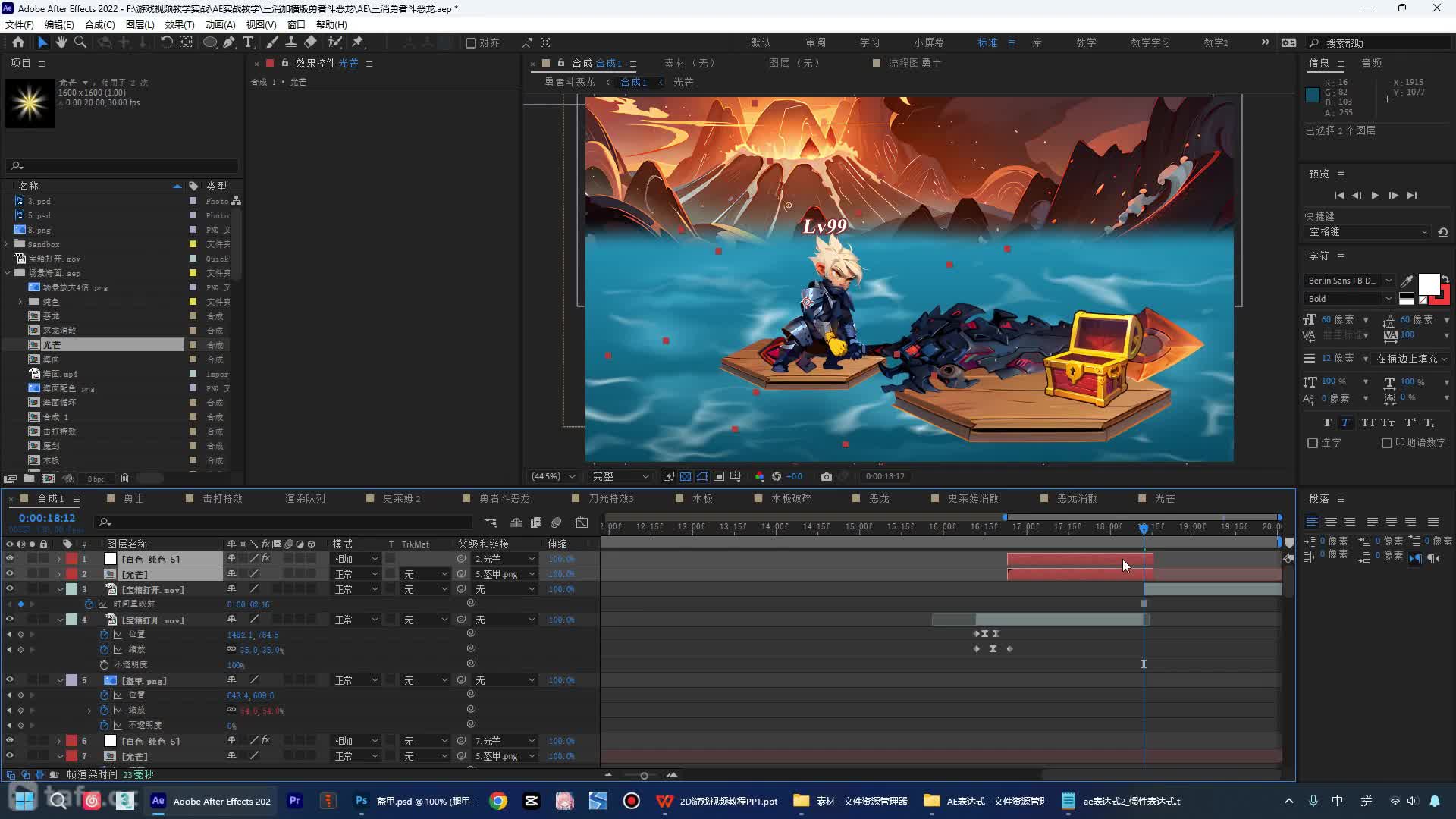The height and width of the screenshot is (819, 1456).
Task: Create new folder in Project panel
Action: click(x=29, y=479)
